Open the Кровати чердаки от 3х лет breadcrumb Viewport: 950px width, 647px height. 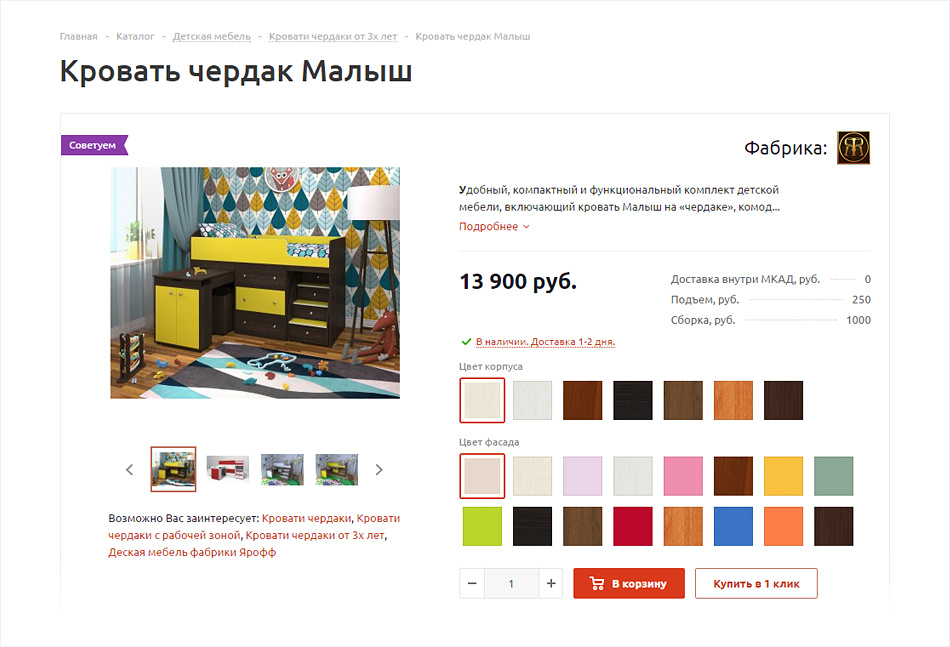coord(333,36)
